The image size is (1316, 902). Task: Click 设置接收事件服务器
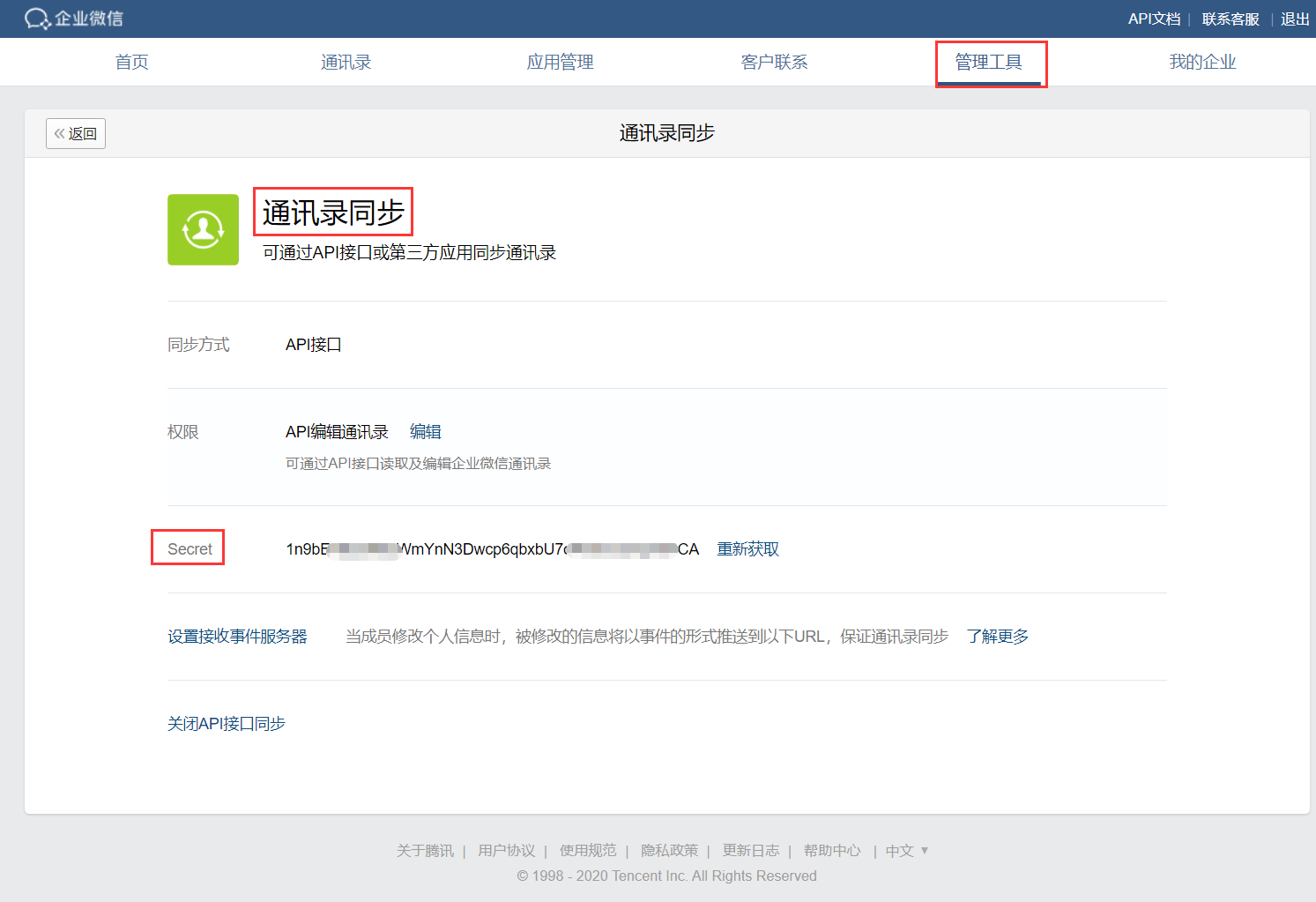pyautogui.click(x=238, y=637)
